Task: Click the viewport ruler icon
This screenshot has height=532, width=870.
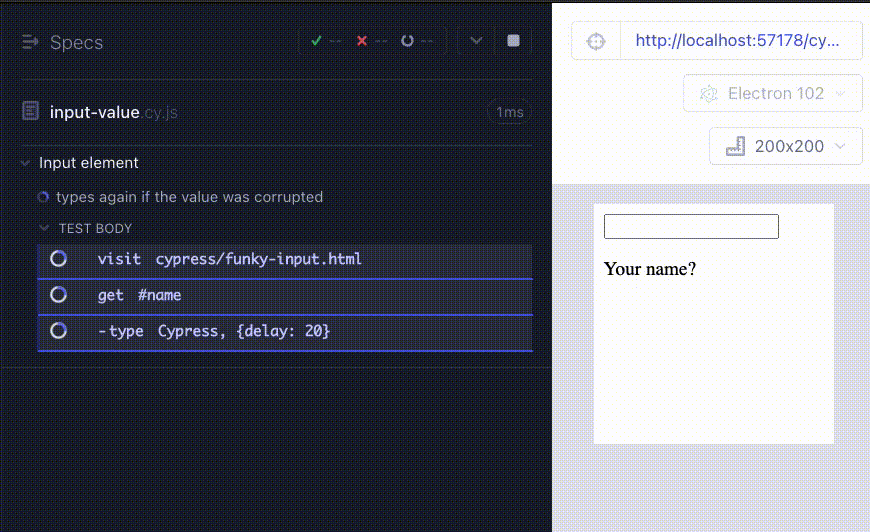Action: coord(736,146)
